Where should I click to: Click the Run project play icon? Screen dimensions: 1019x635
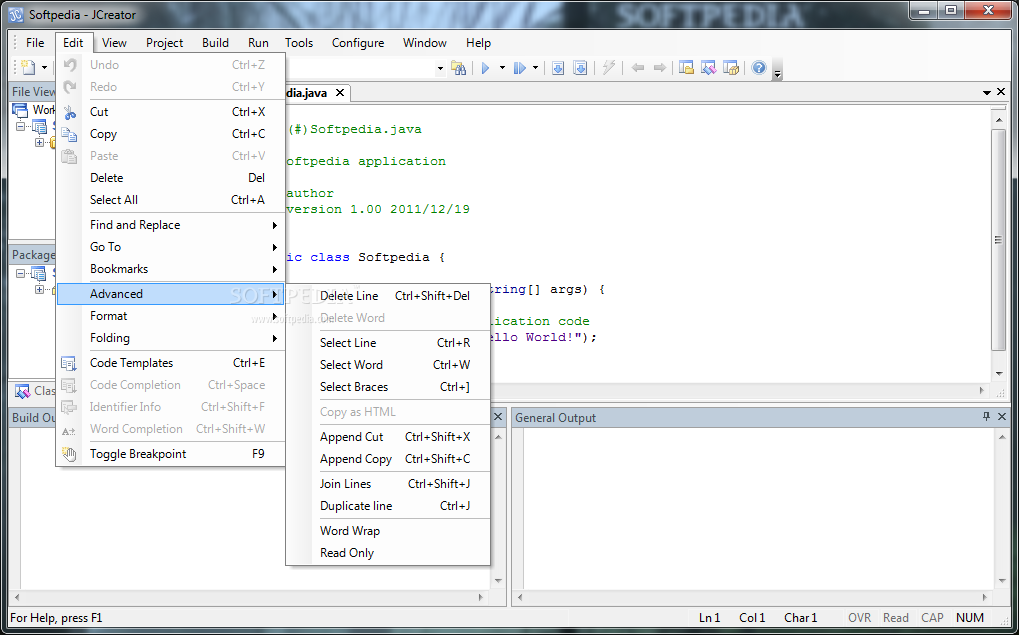(485, 68)
